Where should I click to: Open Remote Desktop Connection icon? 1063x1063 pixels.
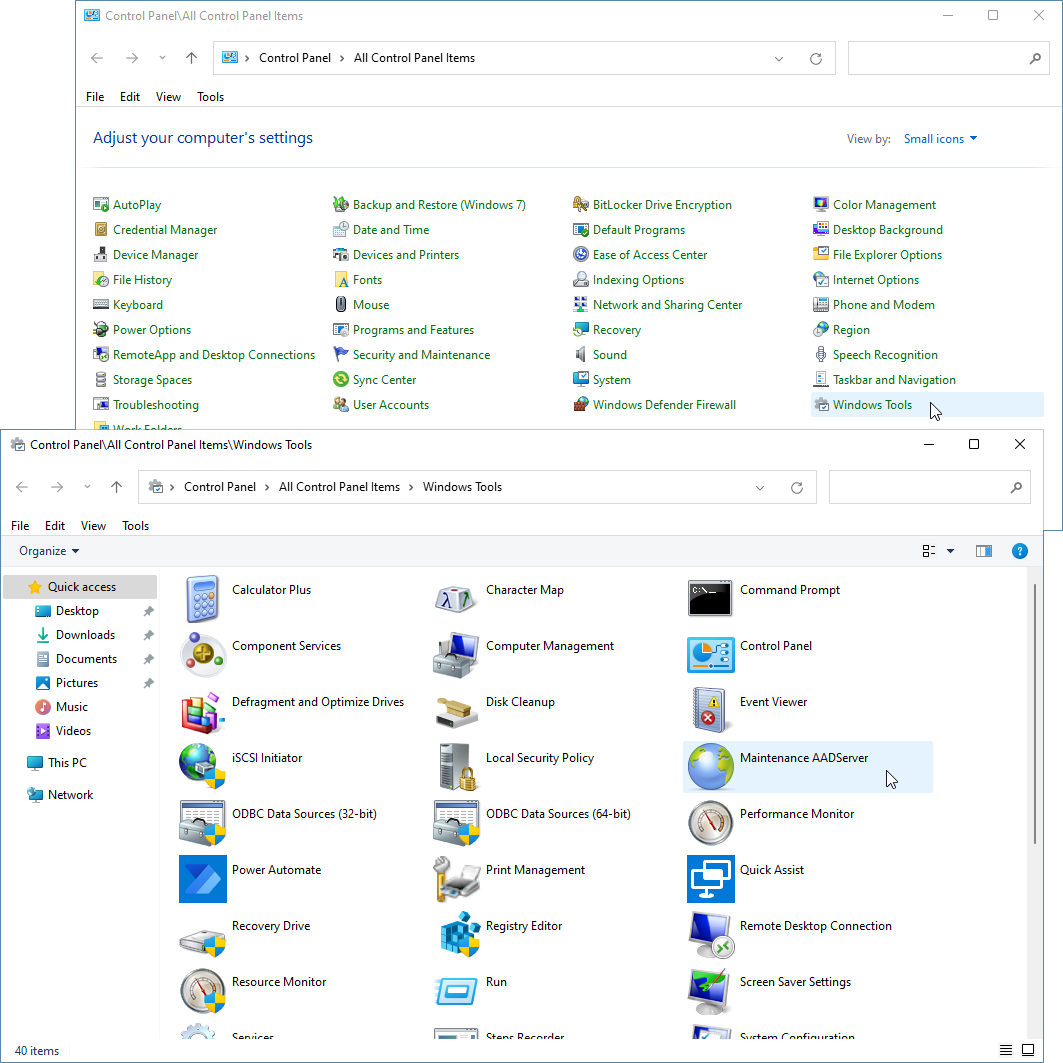click(x=711, y=935)
